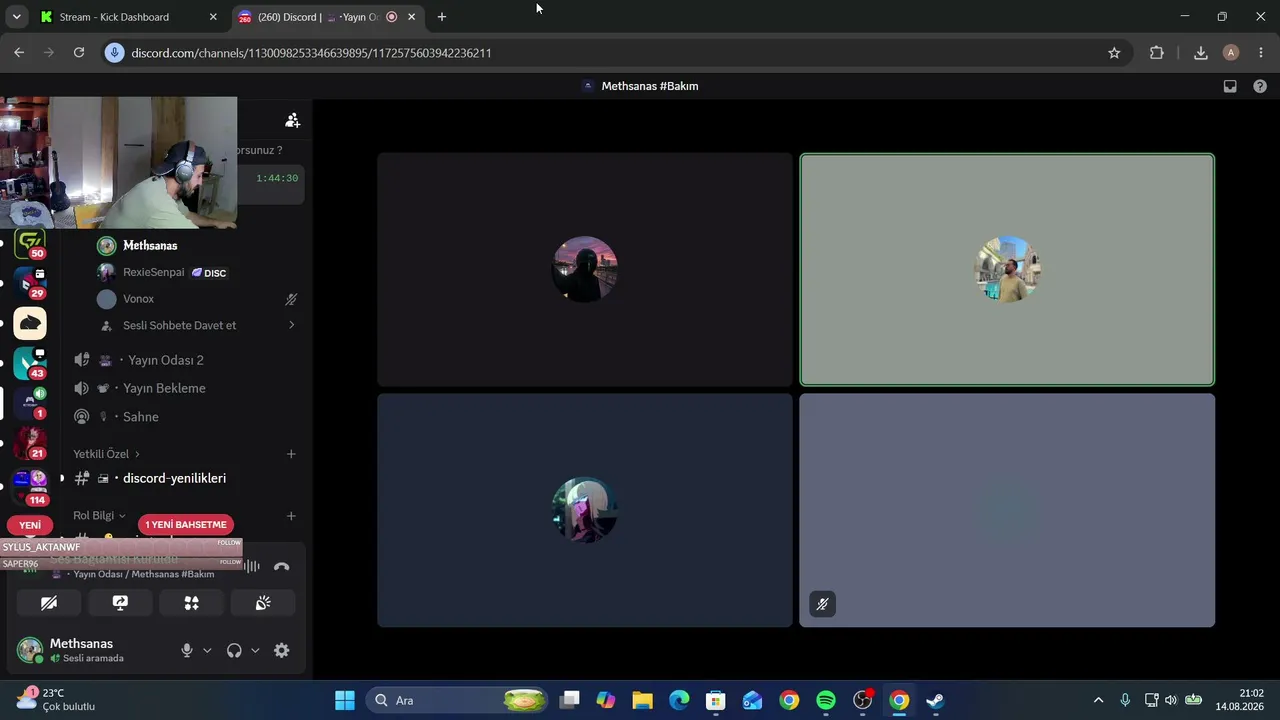1280x720 pixels.
Task: Share your screen in voice panel
Action: (120, 603)
